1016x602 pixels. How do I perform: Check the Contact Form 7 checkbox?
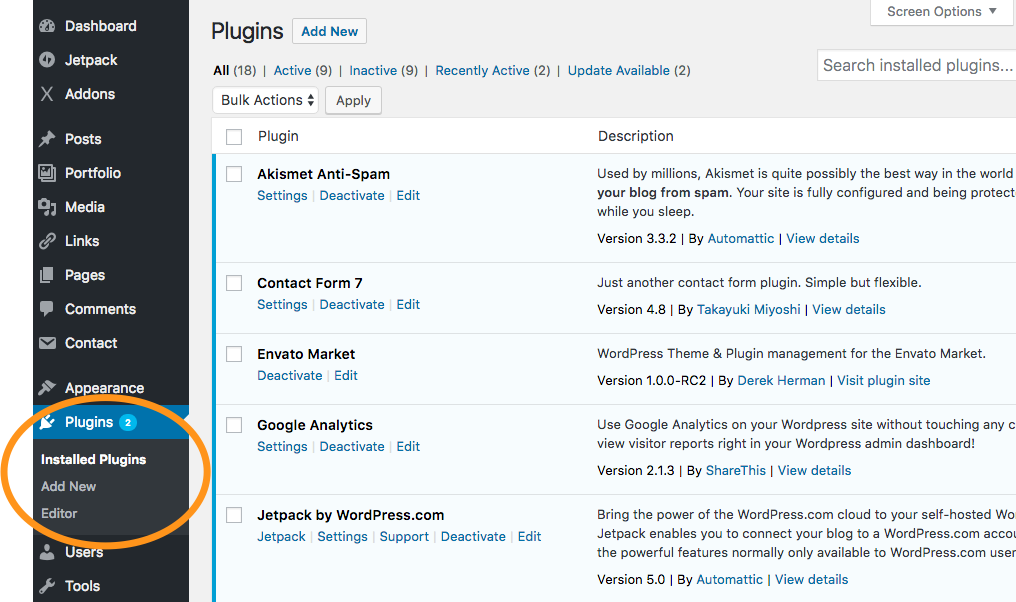click(234, 283)
